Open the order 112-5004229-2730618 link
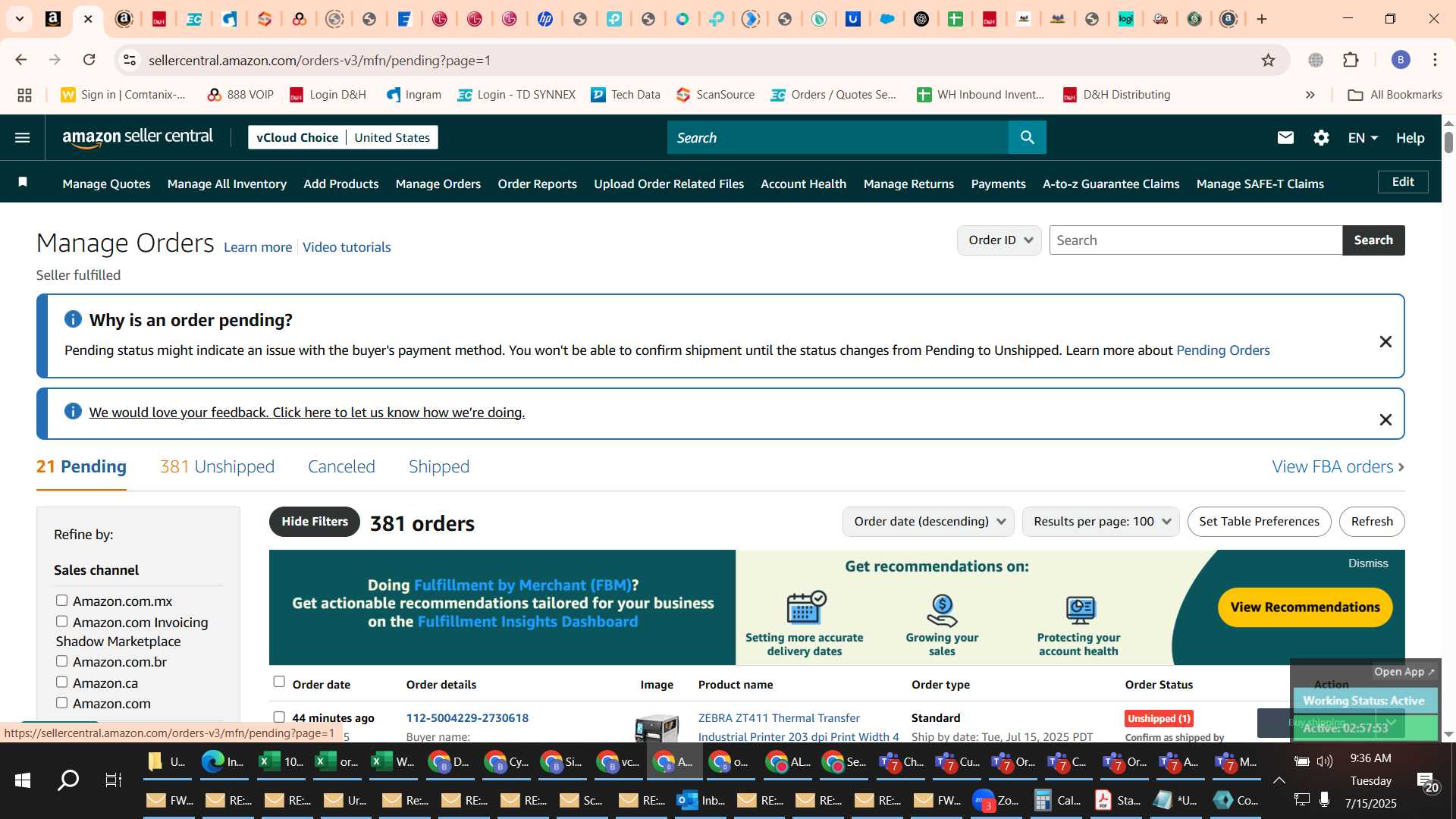This screenshot has height=819, width=1456. (467, 718)
